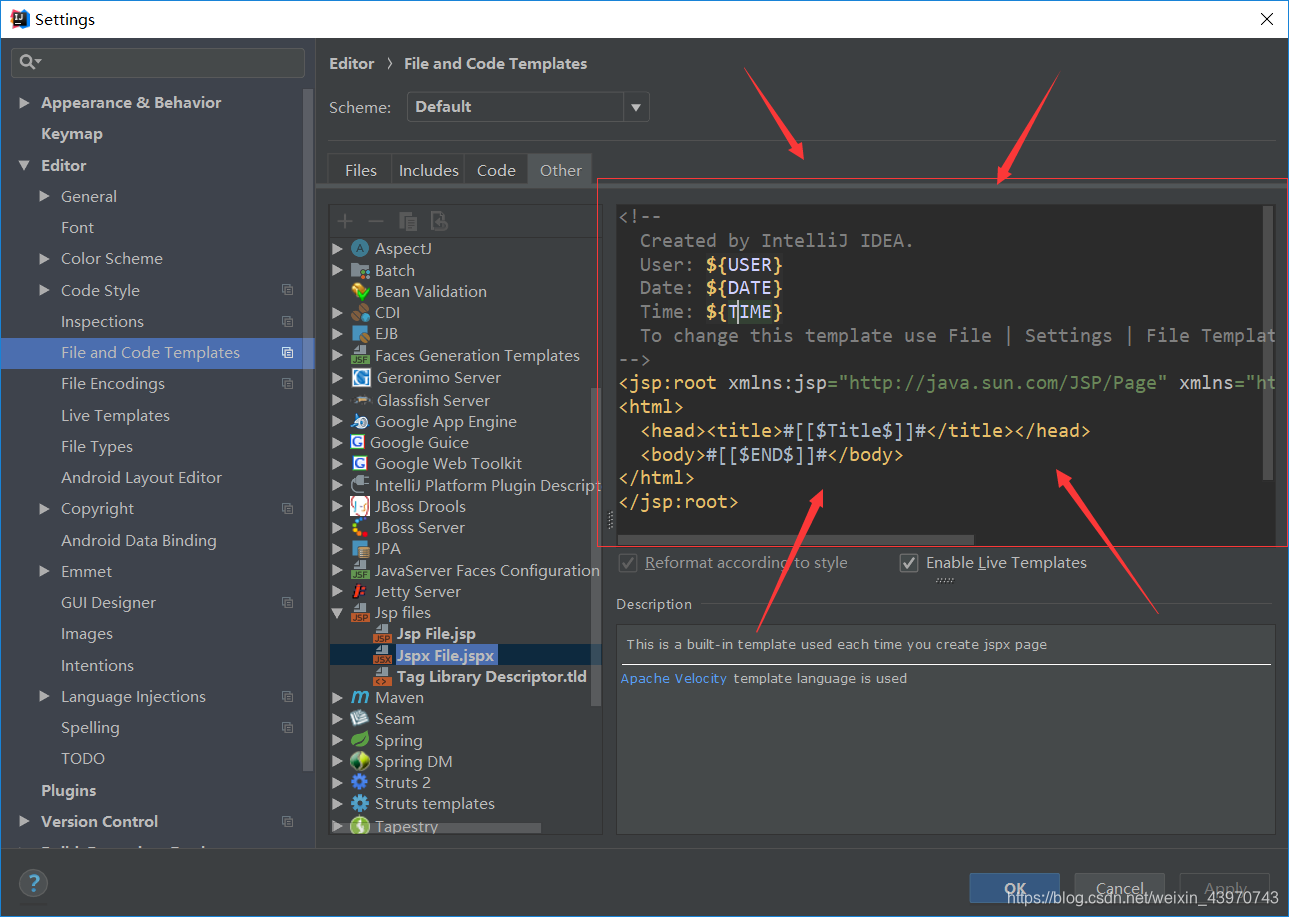Expand Appearance & Behavior settings
This screenshot has width=1289, height=917.
point(24,103)
